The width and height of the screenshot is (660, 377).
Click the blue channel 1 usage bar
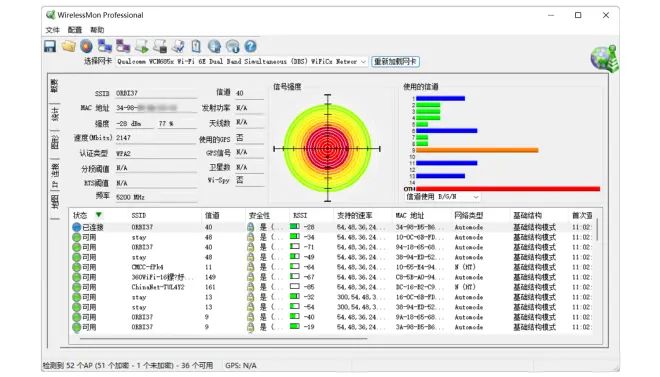[440, 98]
